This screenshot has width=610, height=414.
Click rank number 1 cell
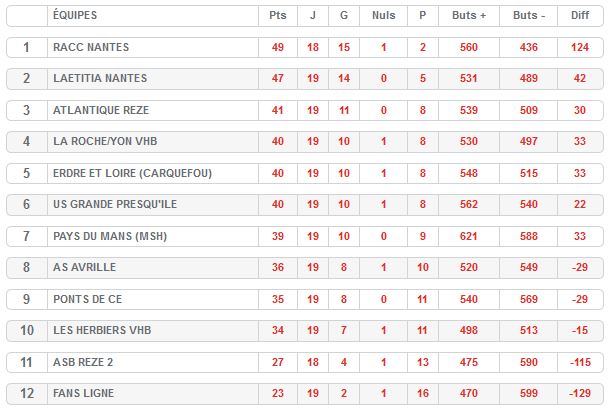[26, 48]
